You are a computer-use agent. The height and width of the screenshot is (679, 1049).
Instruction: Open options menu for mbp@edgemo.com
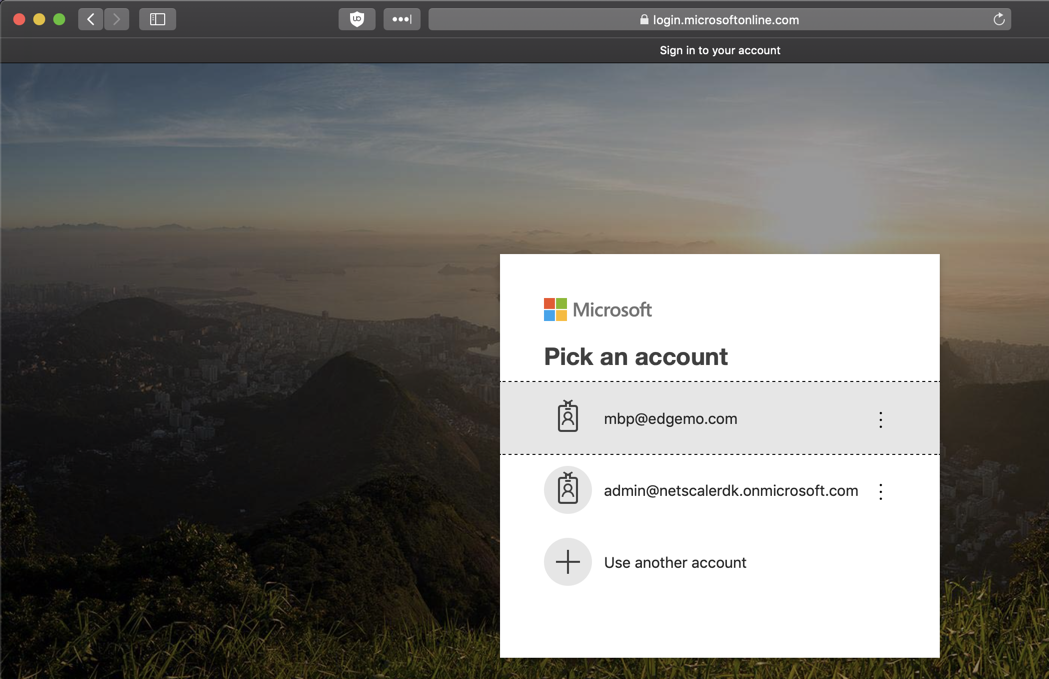pos(880,419)
